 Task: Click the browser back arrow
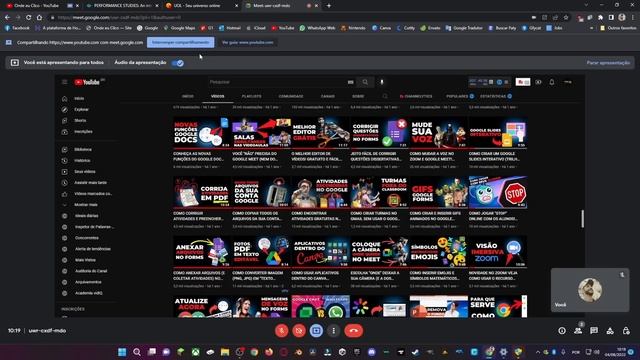[x=7, y=17]
